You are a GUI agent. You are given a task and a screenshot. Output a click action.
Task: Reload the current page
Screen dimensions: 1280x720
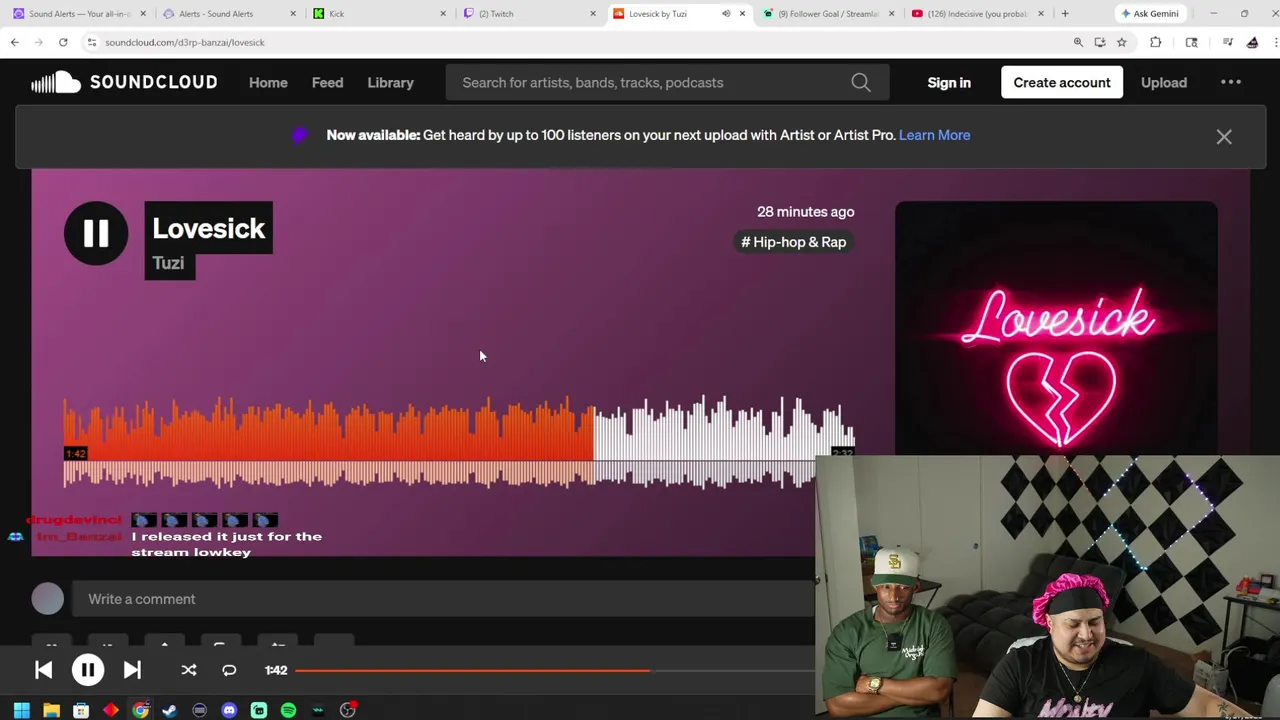pyautogui.click(x=62, y=42)
